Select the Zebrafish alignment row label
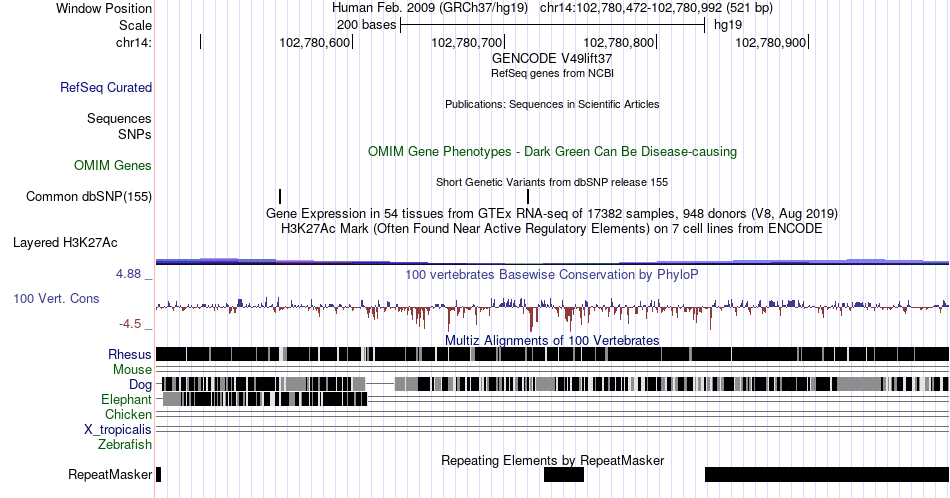 coord(125,444)
